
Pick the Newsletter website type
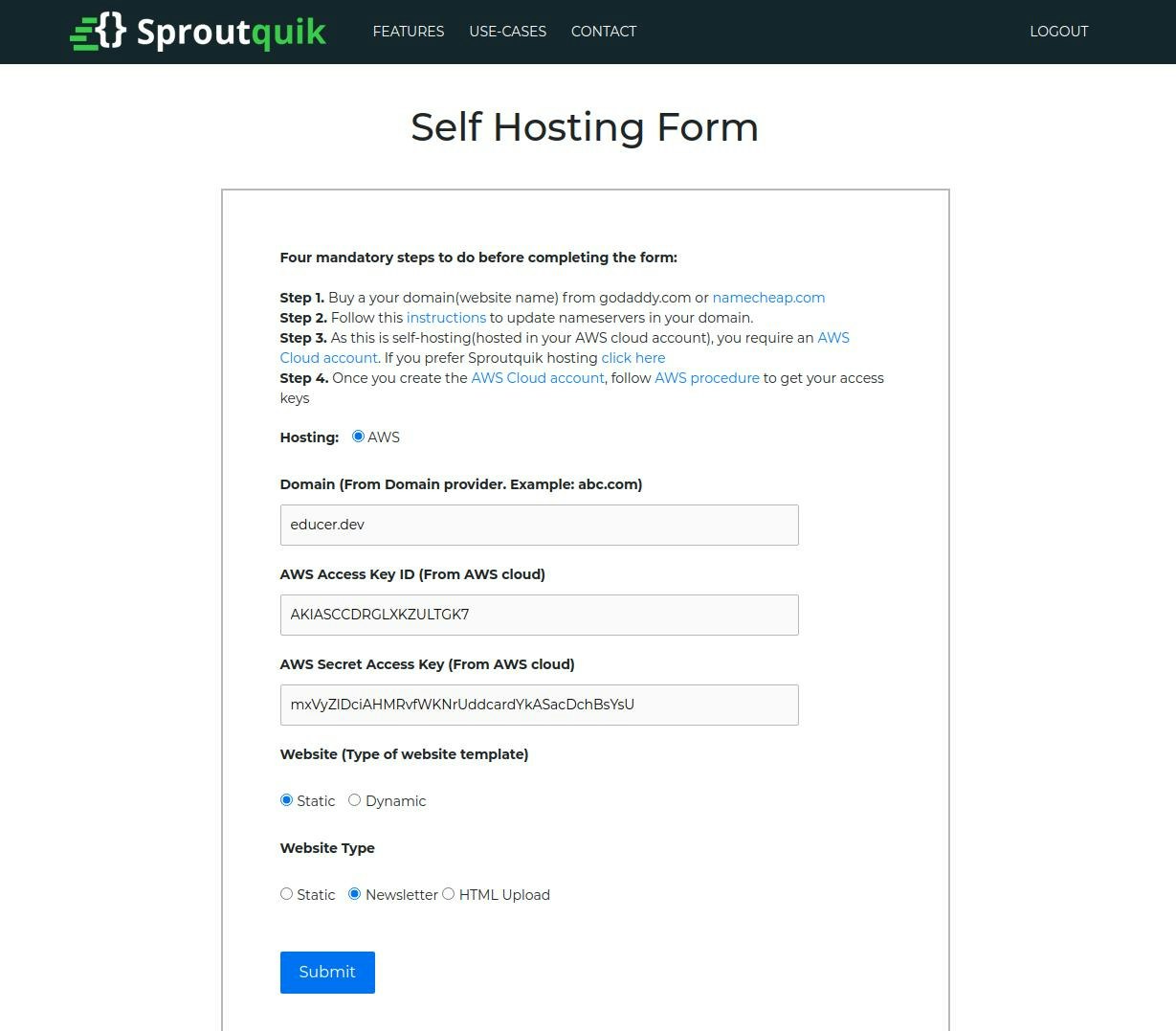(x=355, y=893)
